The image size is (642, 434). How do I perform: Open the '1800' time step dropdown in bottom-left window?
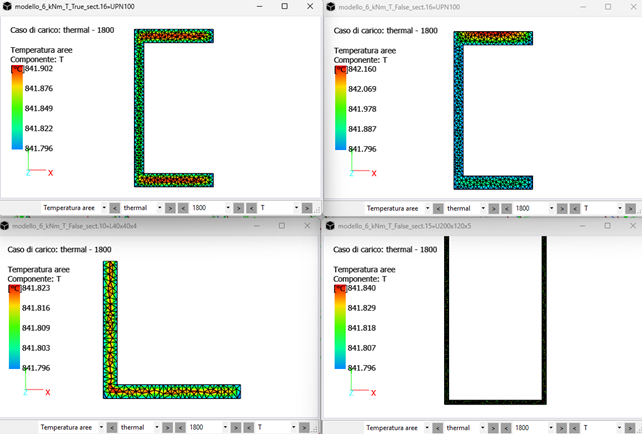[x=211, y=427]
